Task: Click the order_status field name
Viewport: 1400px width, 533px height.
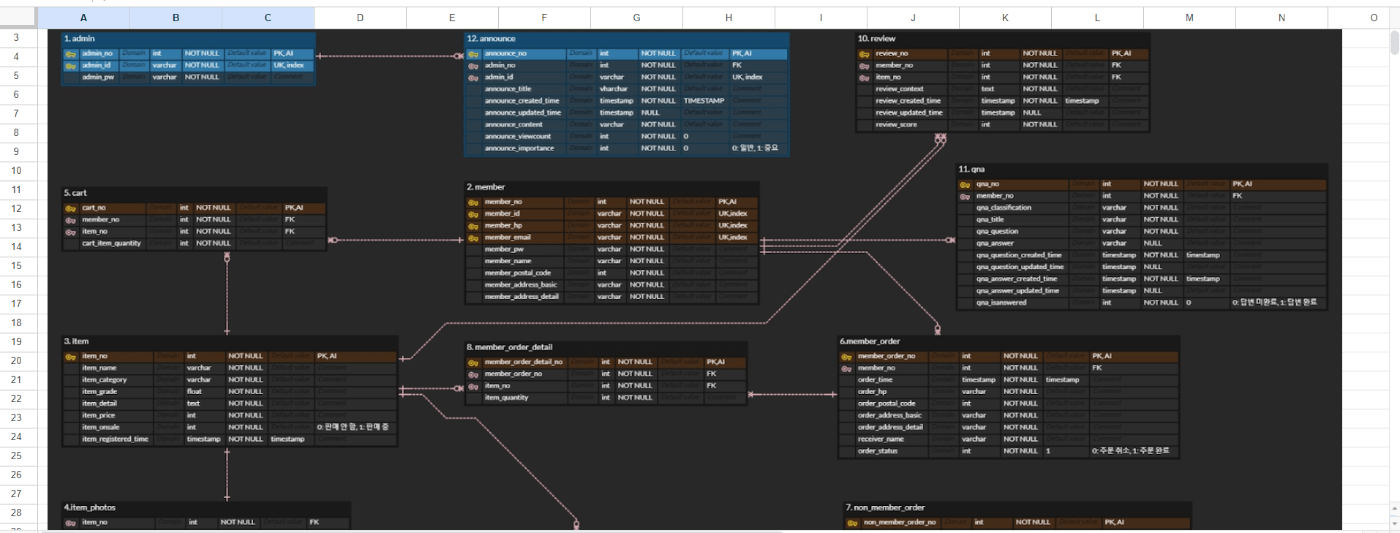Action: click(878, 451)
